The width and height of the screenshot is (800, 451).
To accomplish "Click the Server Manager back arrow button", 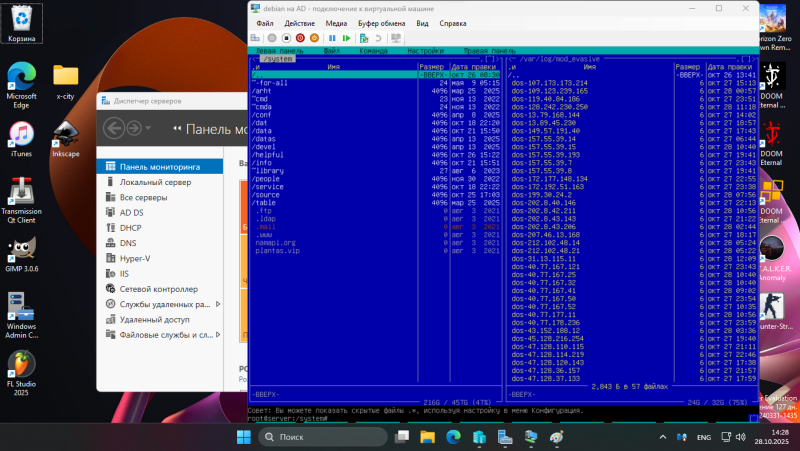I will point(114,128).
